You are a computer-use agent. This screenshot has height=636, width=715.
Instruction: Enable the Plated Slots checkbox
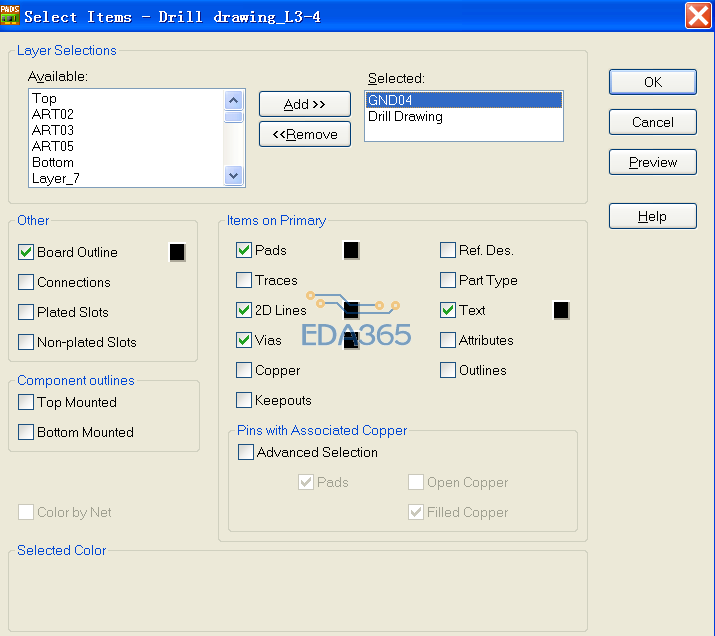click(26, 312)
